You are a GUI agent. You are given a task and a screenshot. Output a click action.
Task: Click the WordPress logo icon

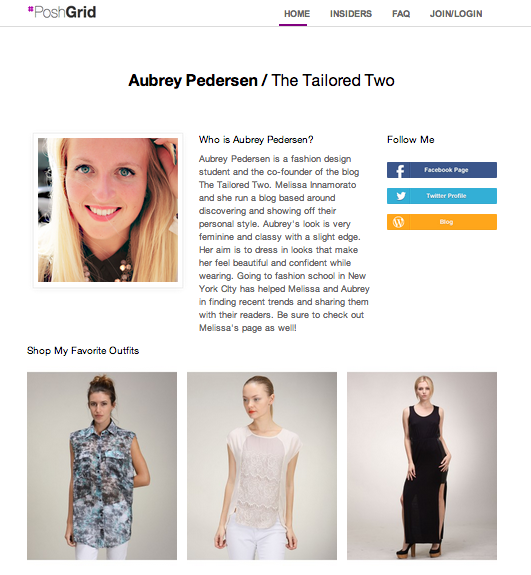pyautogui.click(x=399, y=222)
